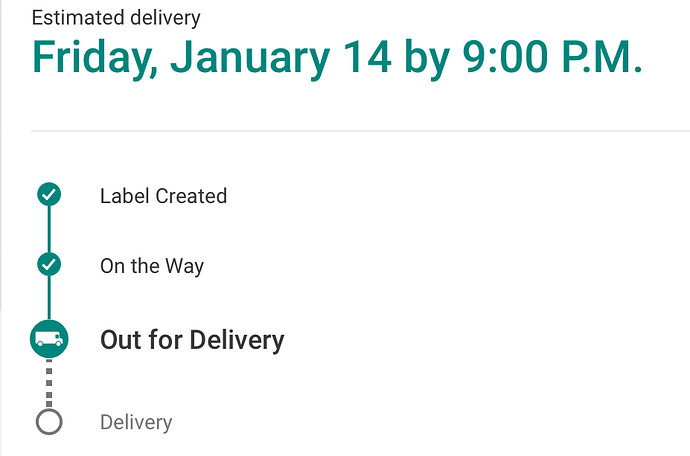Click the word Delivery in bold status
690x456 pixels.
[237, 341]
